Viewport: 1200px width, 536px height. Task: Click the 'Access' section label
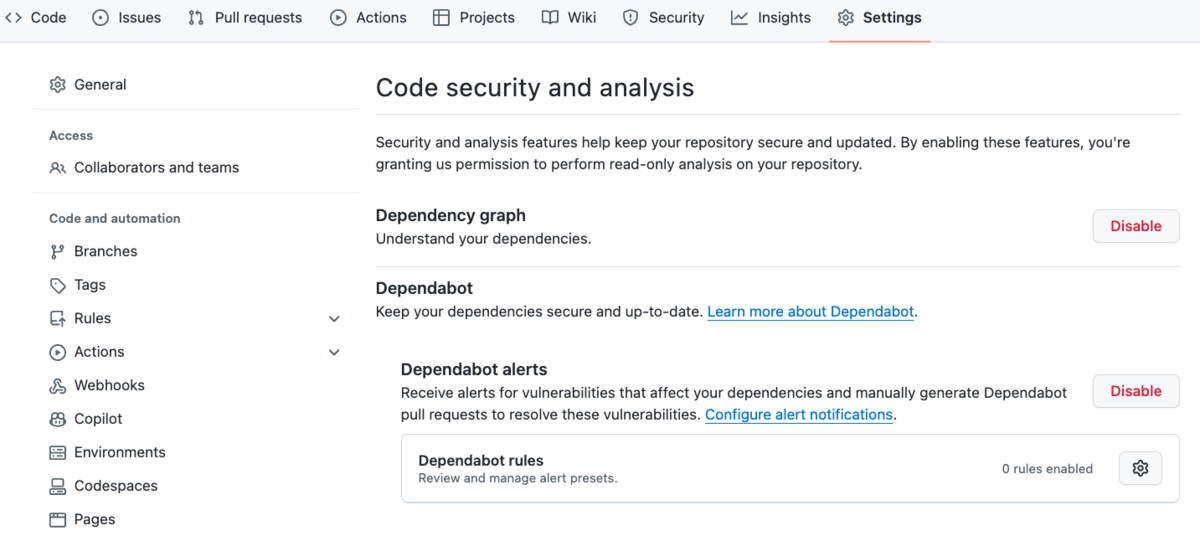click(x=71, y=135)
